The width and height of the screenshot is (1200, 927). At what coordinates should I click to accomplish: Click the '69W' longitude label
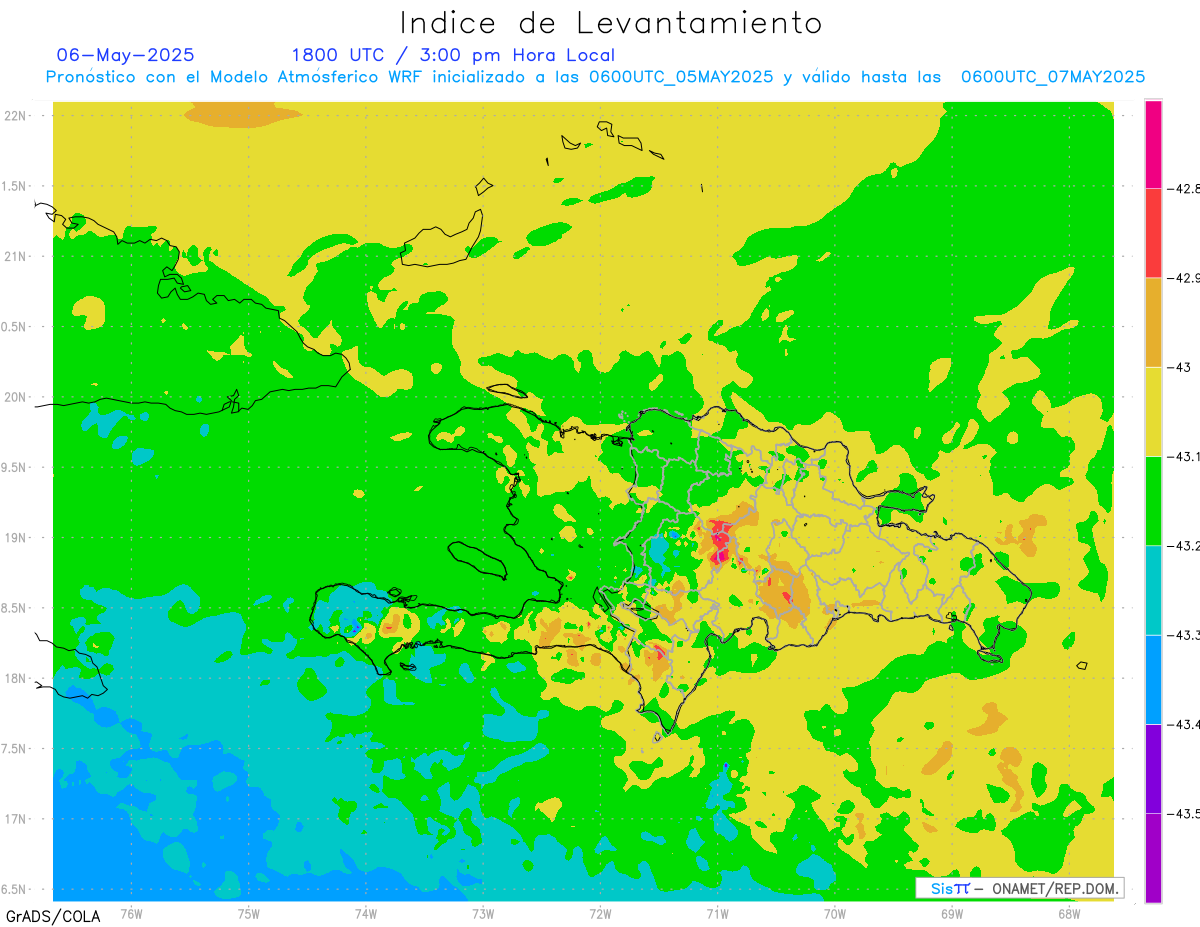(952, 912)
